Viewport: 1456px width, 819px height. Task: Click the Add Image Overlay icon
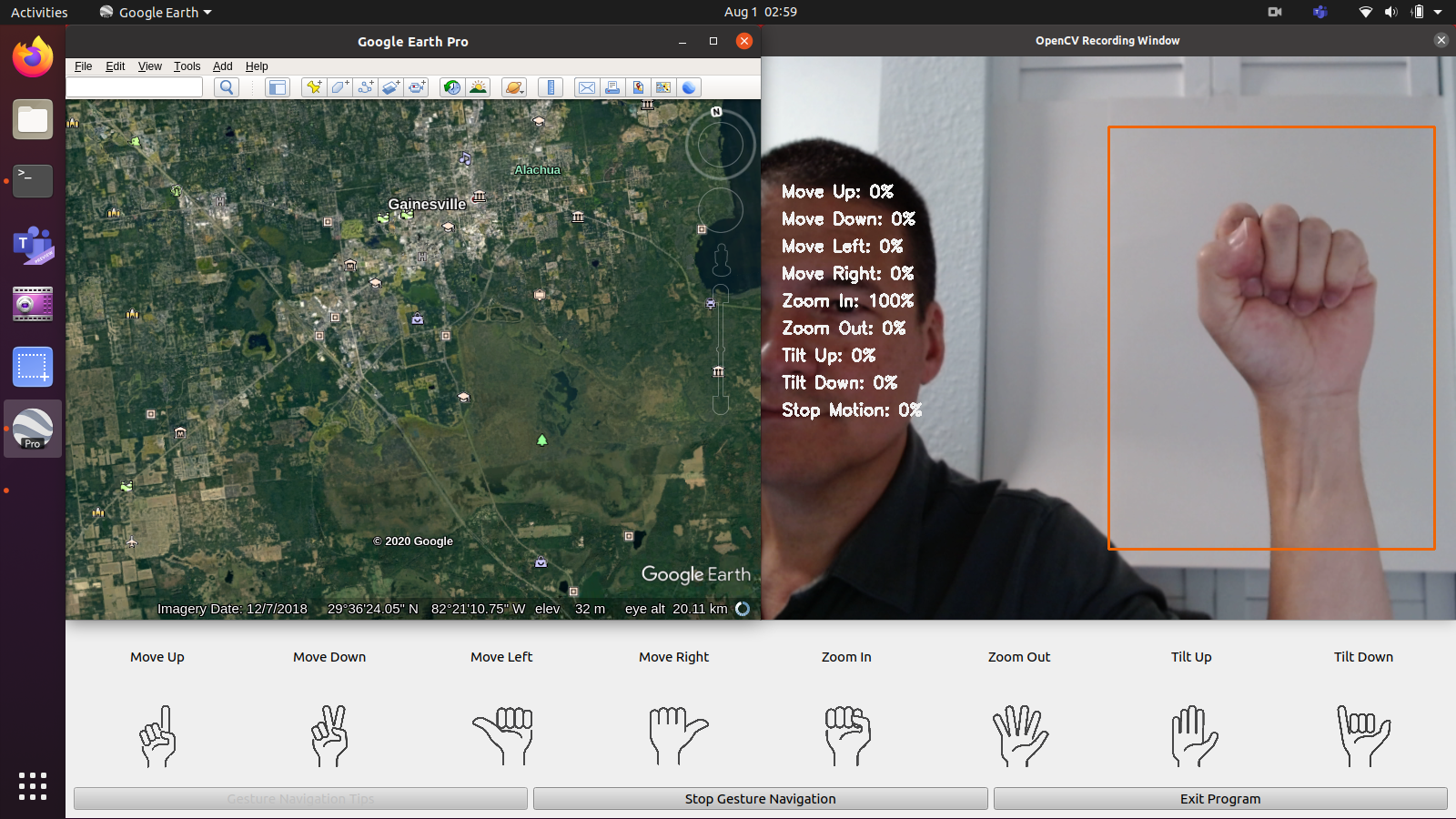pos(390,87)
